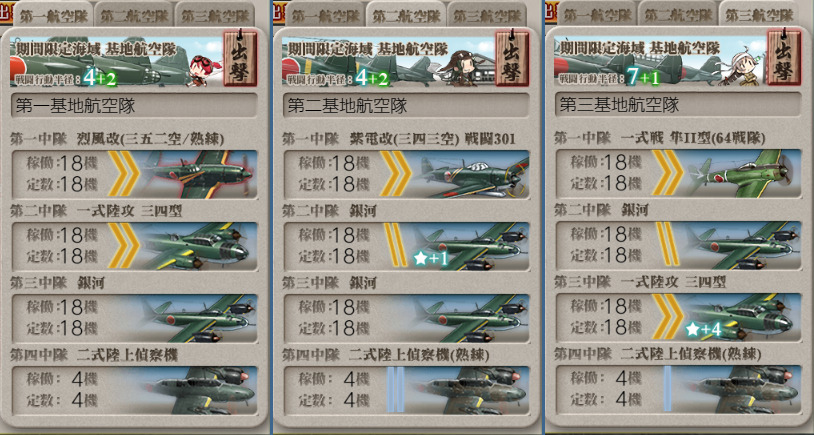814x435 pixels.
Task: Open fourth squadron 二式陸上偵察機(熟練) slot in third base
Action: [678, 390]
